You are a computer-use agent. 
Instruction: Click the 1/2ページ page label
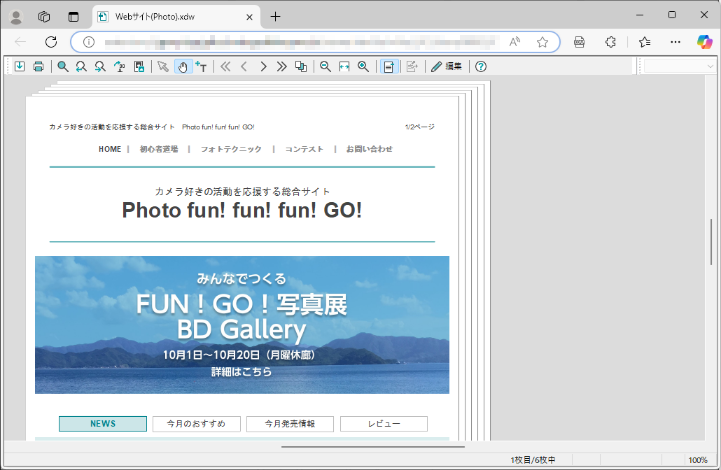[419, 126]
